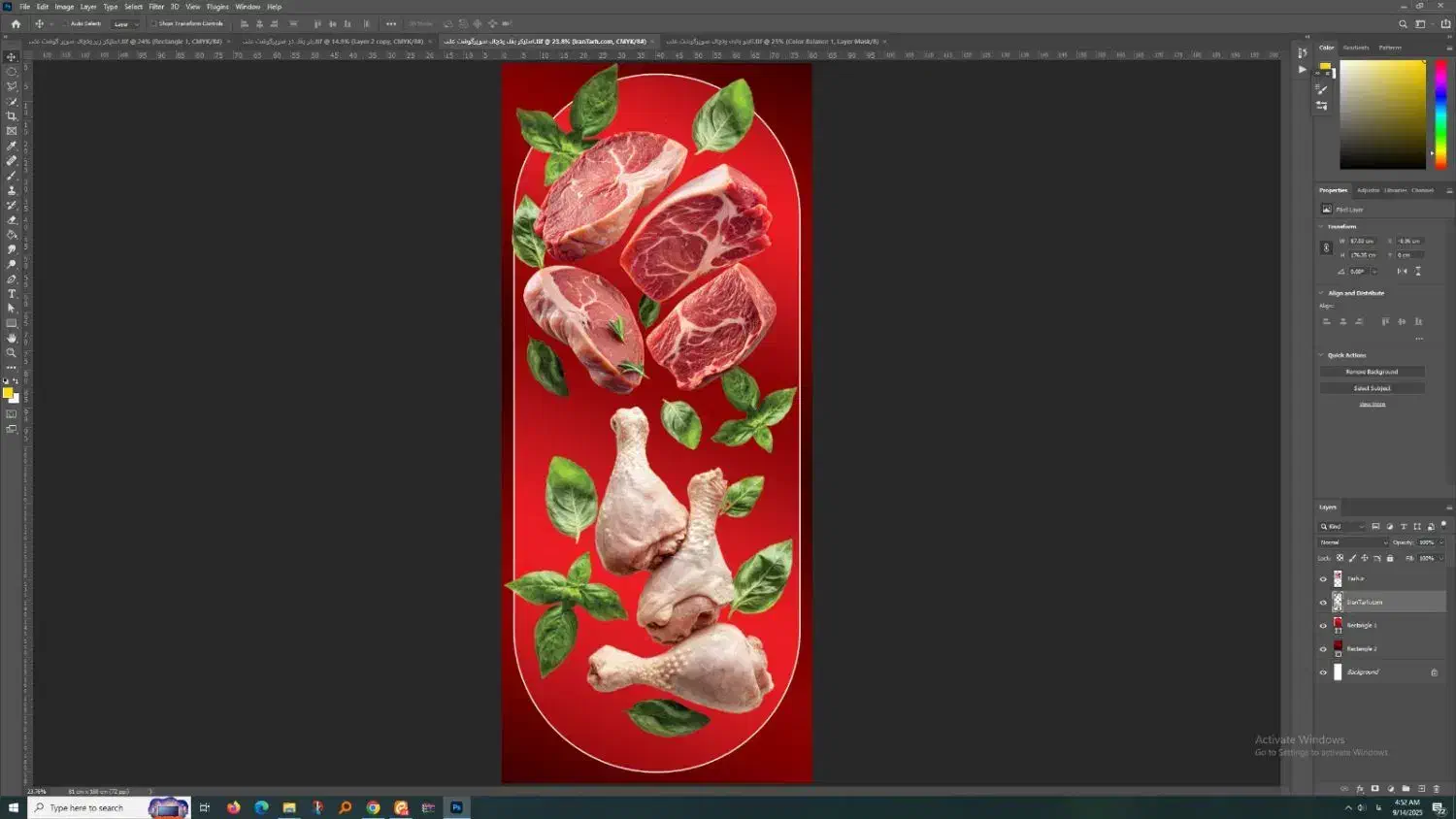This screenshot has height=819, width=1456.
Task: Open the blend mode Normal dropdown
Action: 1352,542
